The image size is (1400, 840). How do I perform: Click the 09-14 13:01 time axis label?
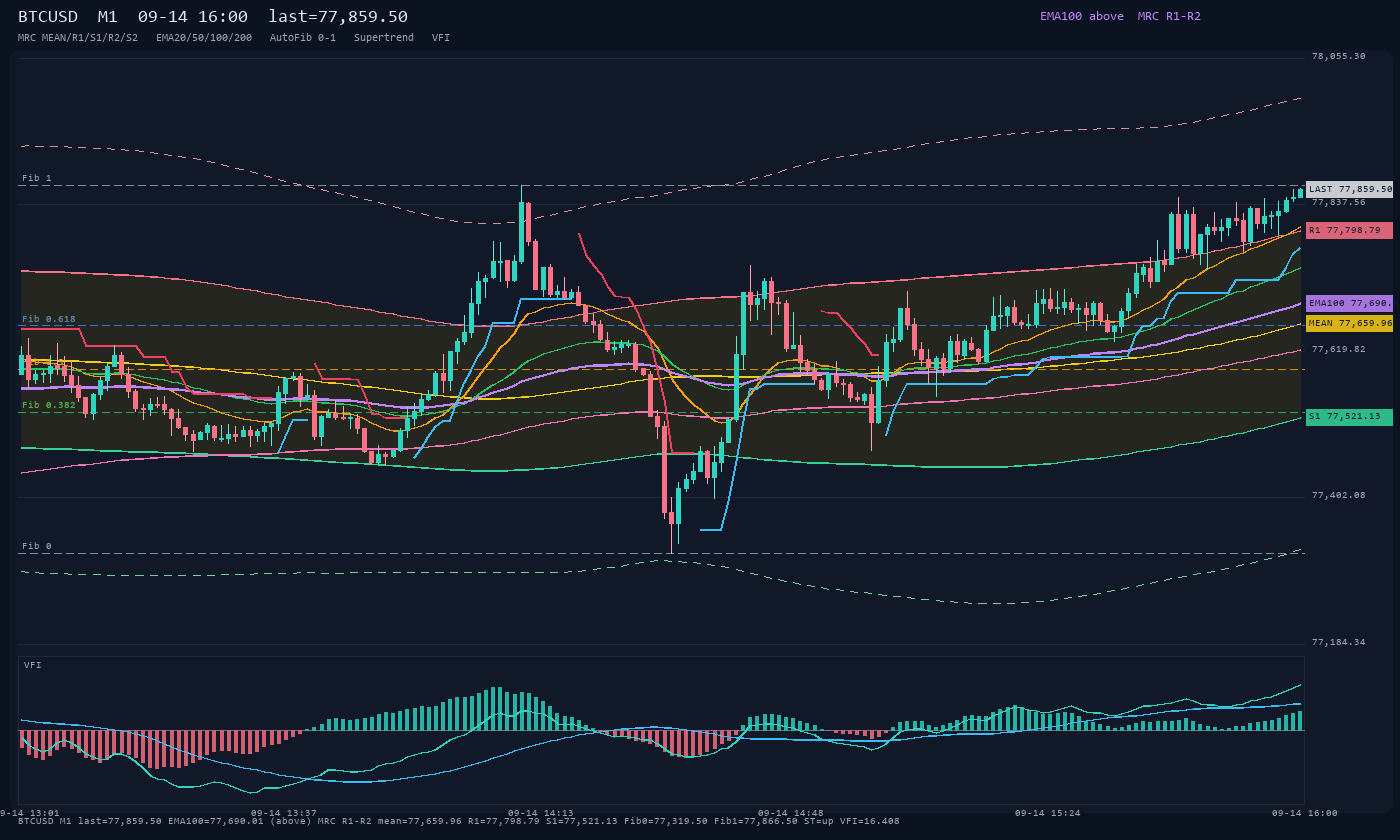coord(30,813)
